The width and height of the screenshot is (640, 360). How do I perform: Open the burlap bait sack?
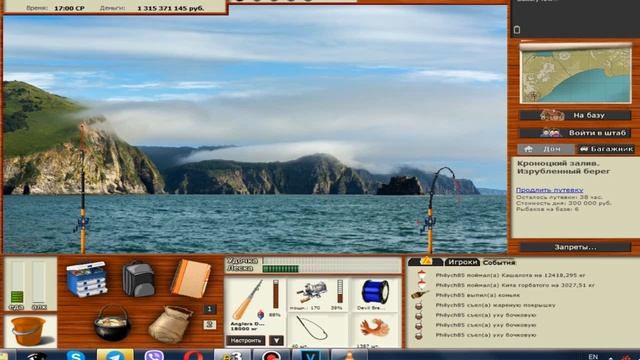coord(170,324)
